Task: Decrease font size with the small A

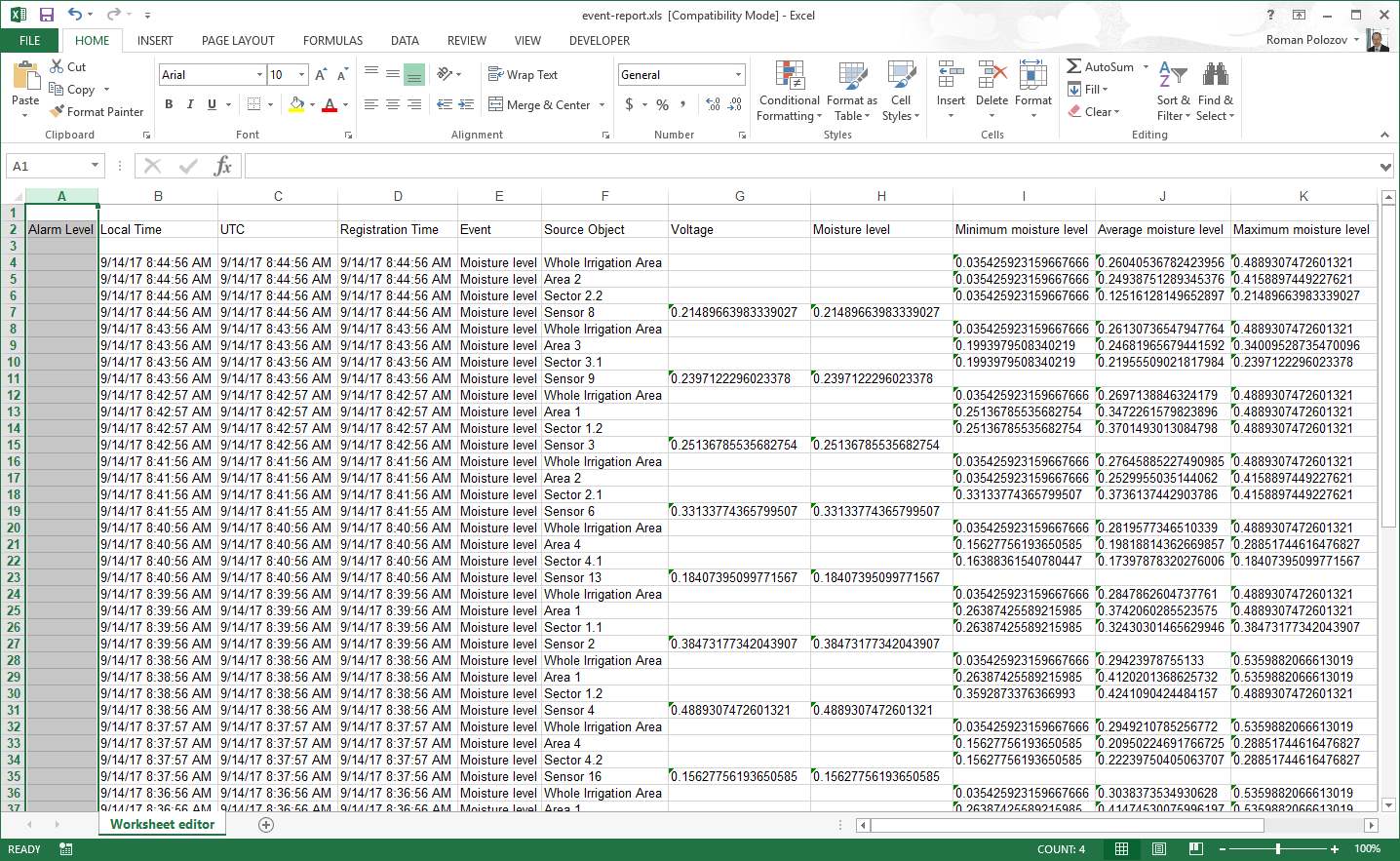Action: (341, 74)
